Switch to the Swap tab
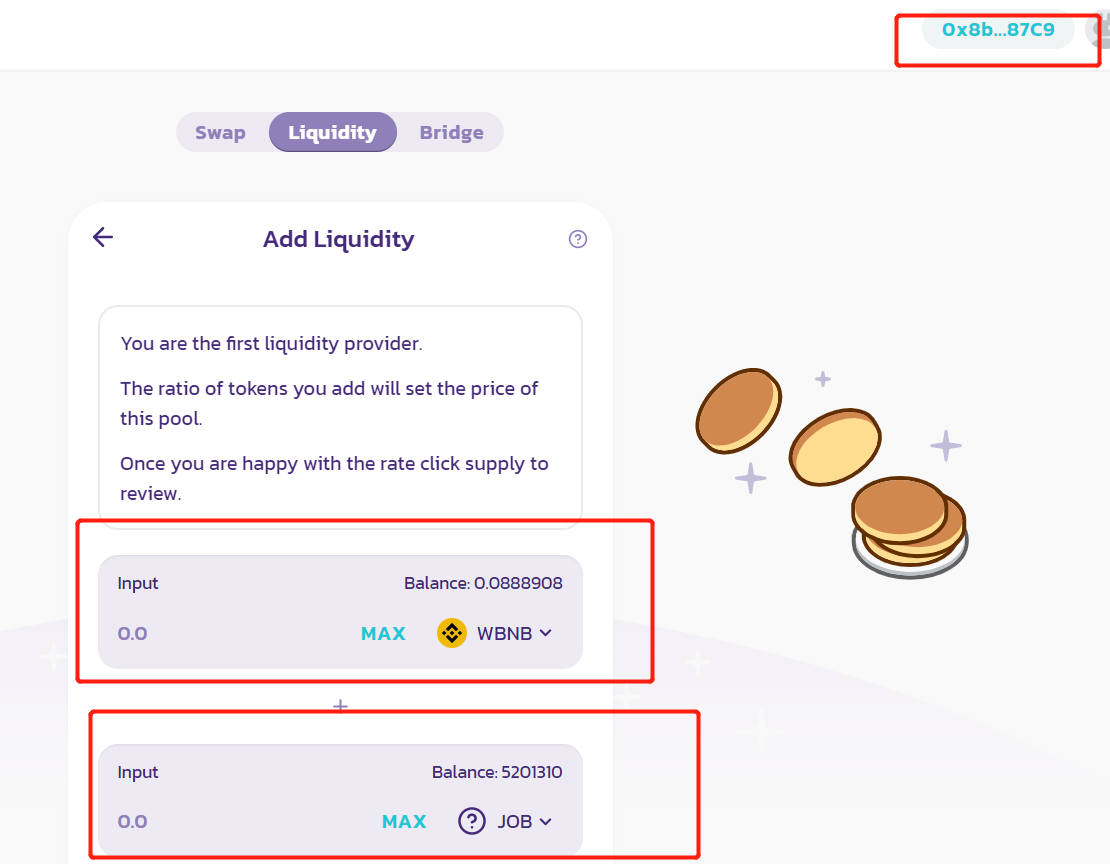The image size is (1110, 864). tap(220, 132)
